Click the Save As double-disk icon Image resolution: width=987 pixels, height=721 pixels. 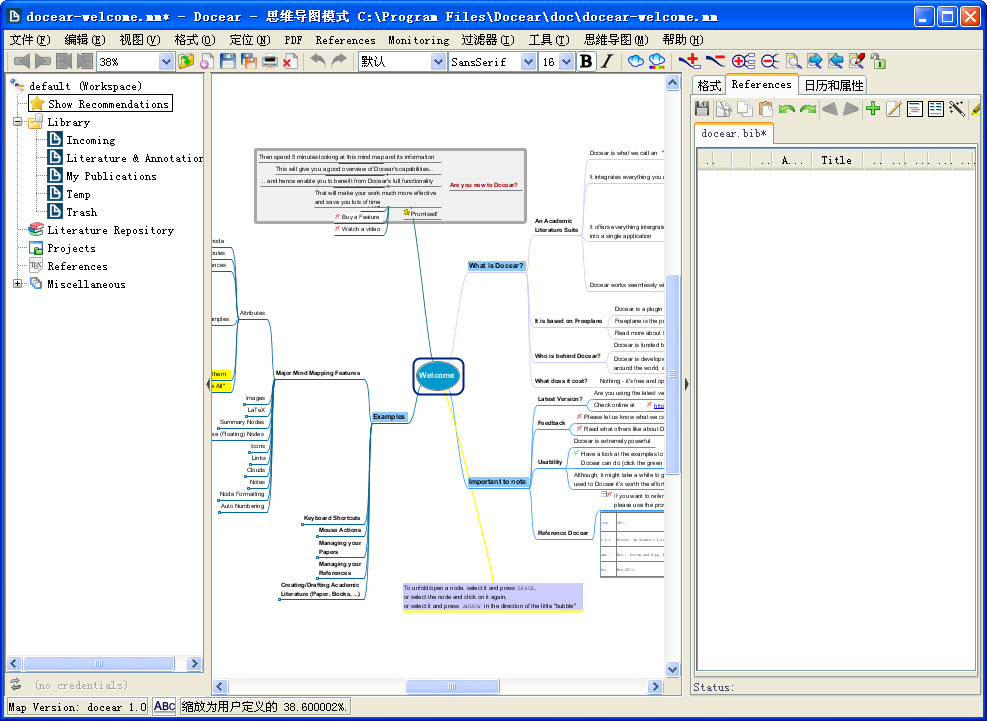coord(249,61)
